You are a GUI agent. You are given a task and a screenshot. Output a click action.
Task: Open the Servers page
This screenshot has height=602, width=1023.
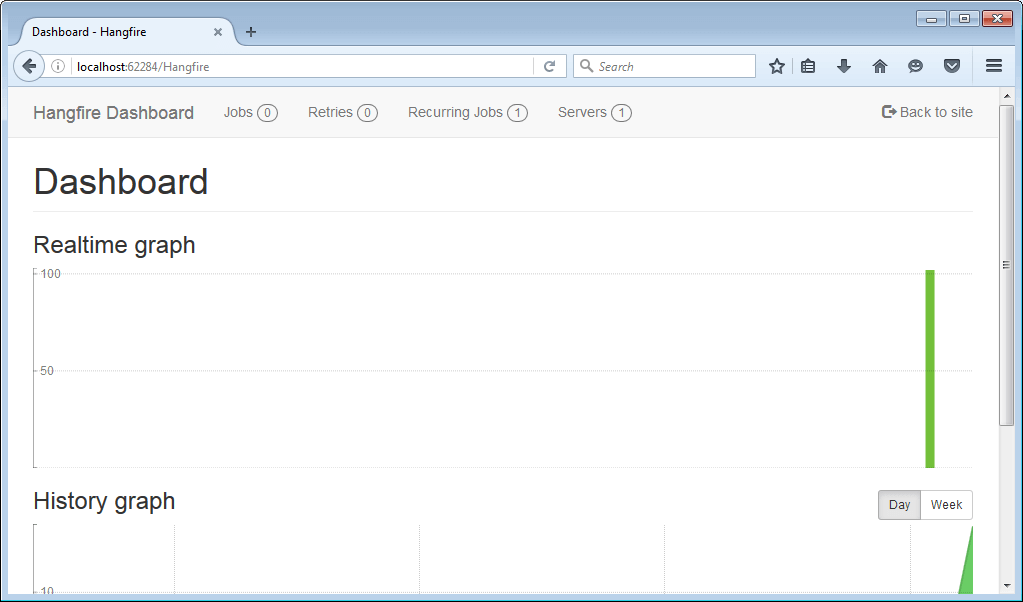(594, 112)
